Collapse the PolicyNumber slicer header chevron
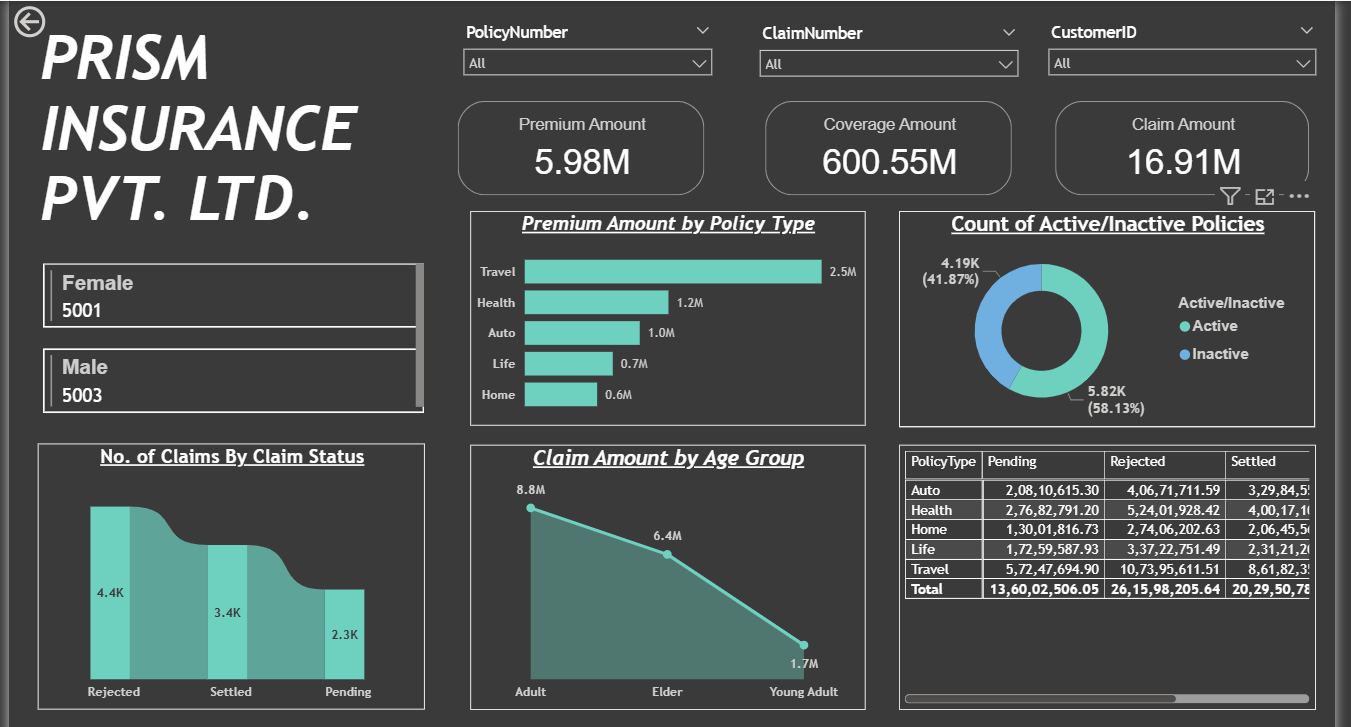 pos(703,31)
